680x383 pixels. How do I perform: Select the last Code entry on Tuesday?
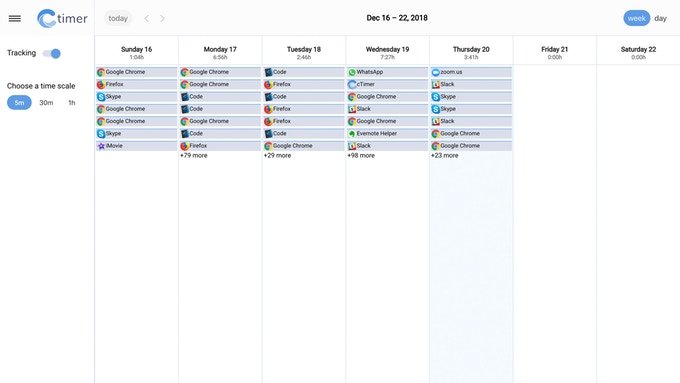coord(304,134)
